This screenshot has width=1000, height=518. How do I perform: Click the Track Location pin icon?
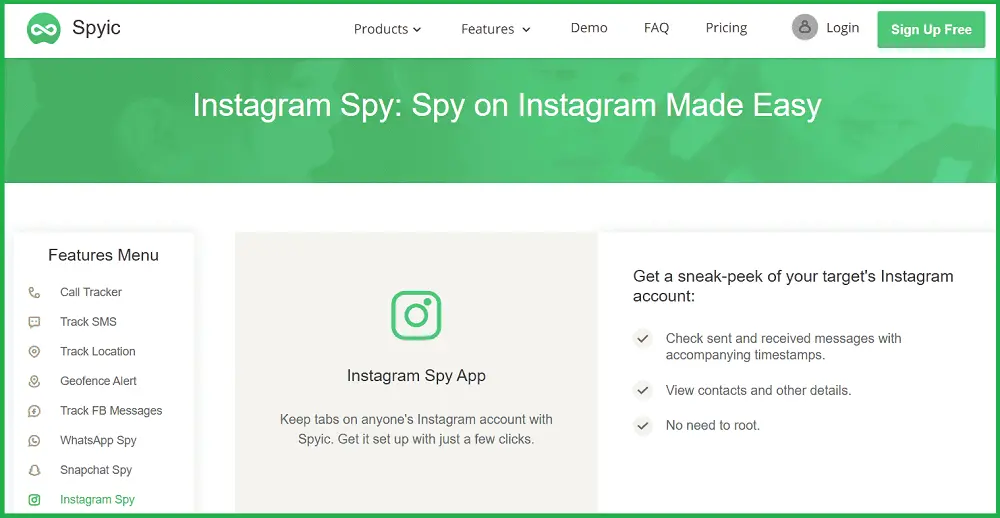coord(34,352)
